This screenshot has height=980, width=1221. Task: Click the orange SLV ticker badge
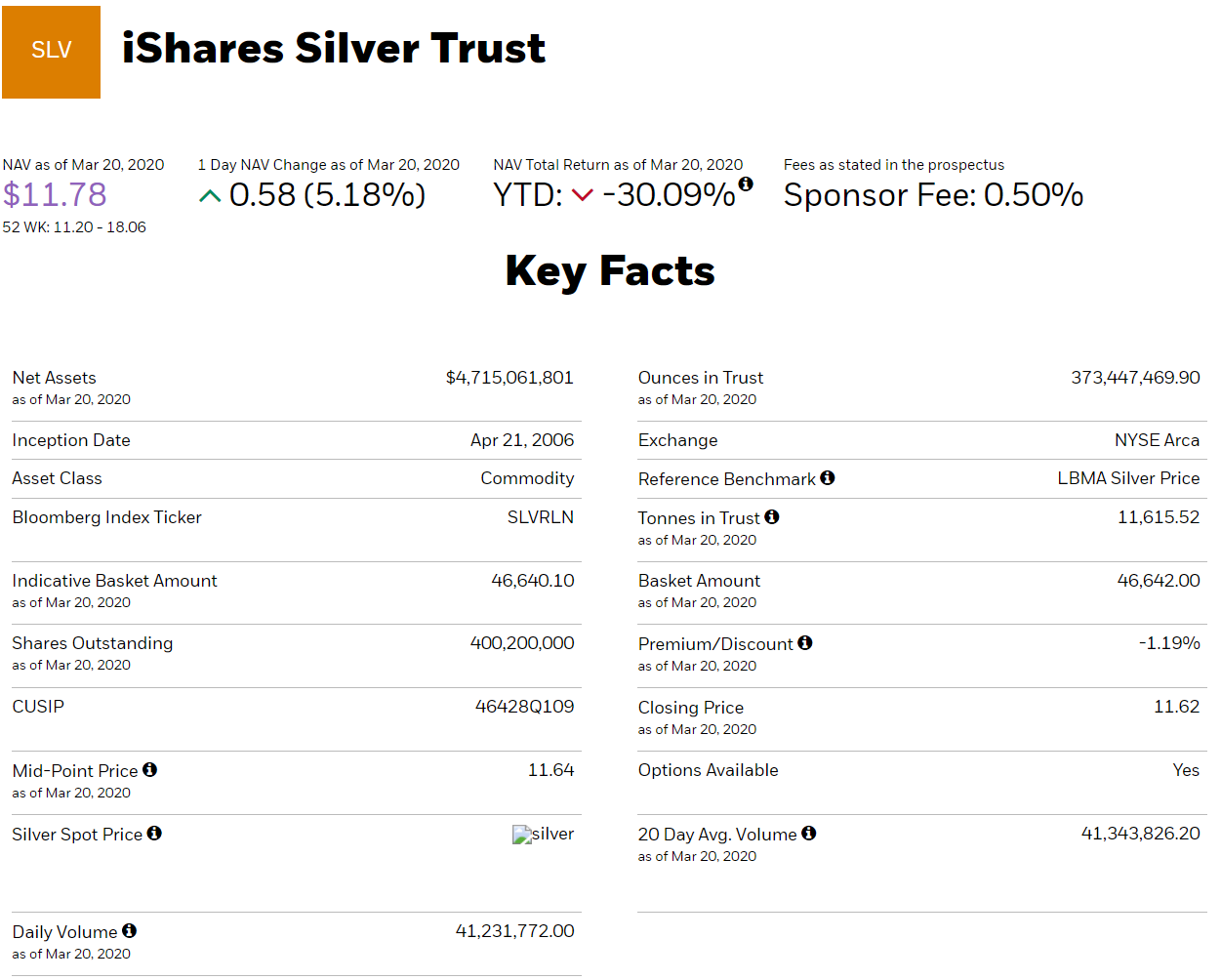(51, 51)
